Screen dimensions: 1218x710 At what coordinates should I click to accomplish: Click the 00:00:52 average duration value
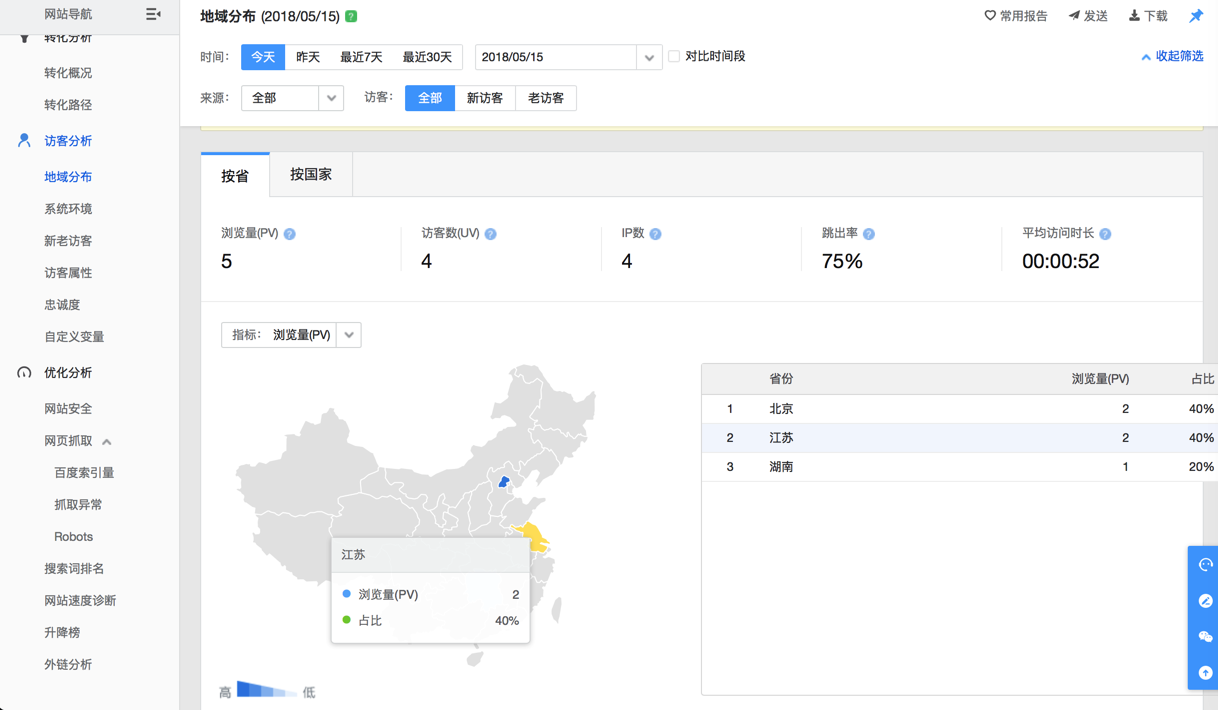pyautogui.click(x=1060, y=262)
